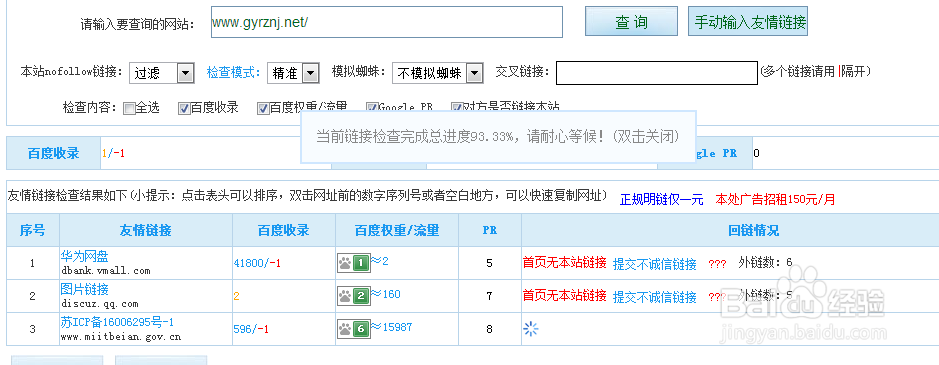Click the 查询 search button
The height and width of the screenshot is (365, 939).
(x=631, y=22)
